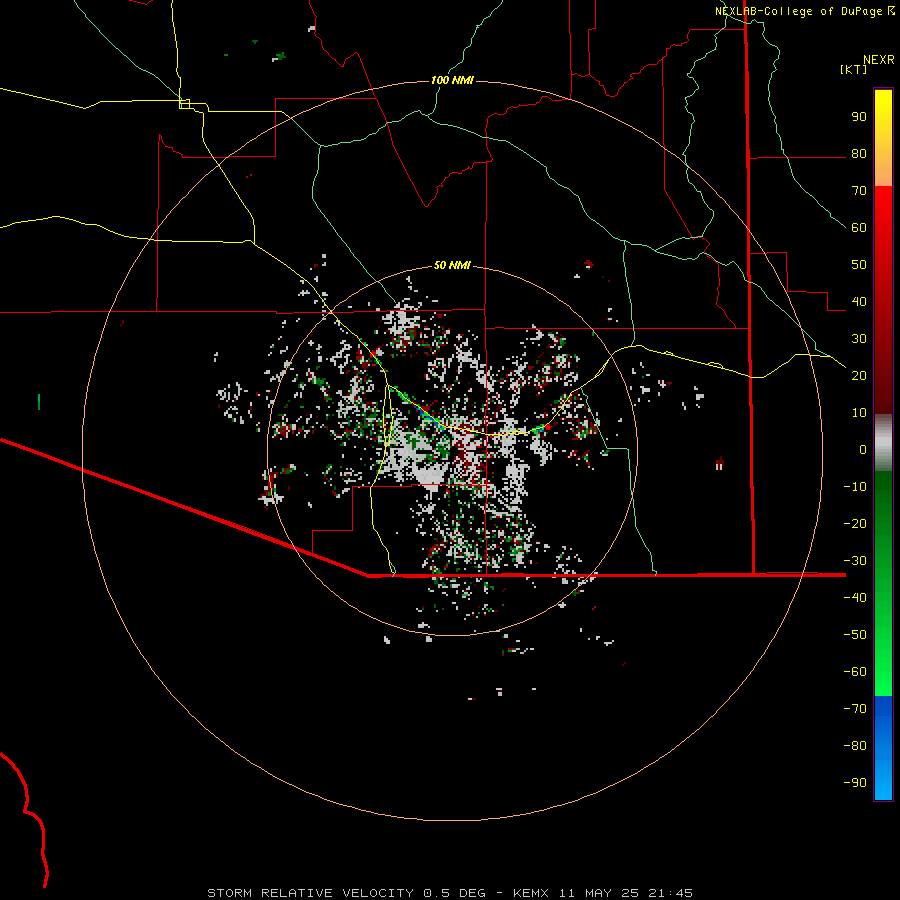Click the -20 value on color scale
The width and height of the screenshot is (900, 900).
click(x=855, y=523)
